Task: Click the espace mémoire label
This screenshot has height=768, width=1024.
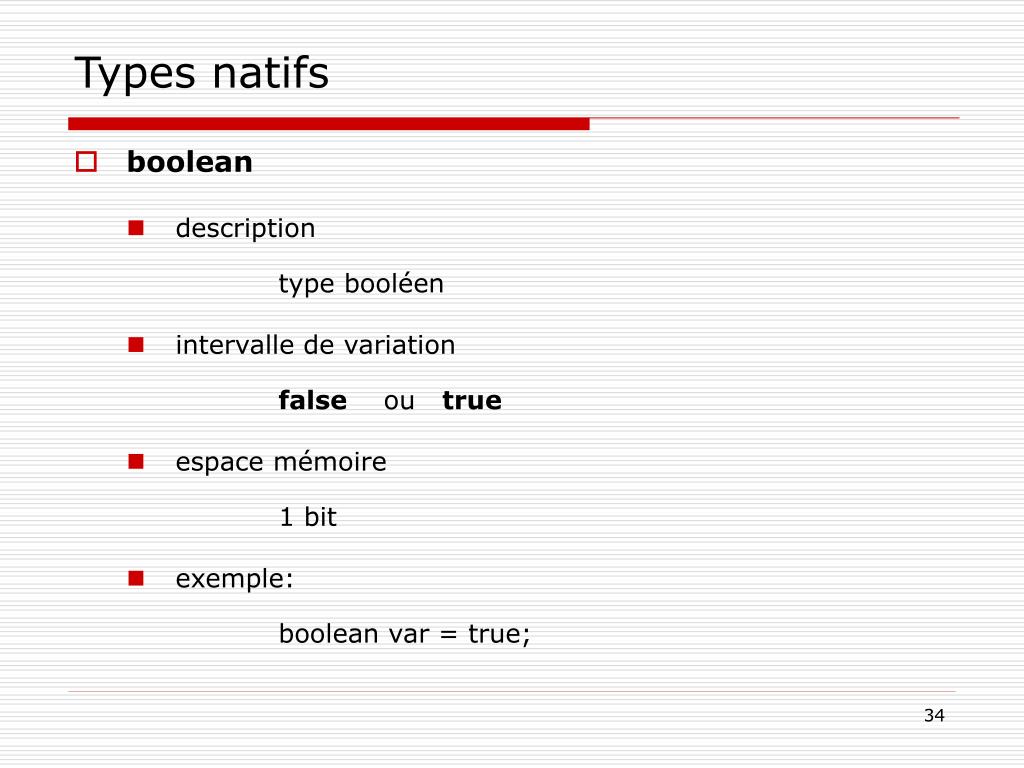Action: coord(281,462)
